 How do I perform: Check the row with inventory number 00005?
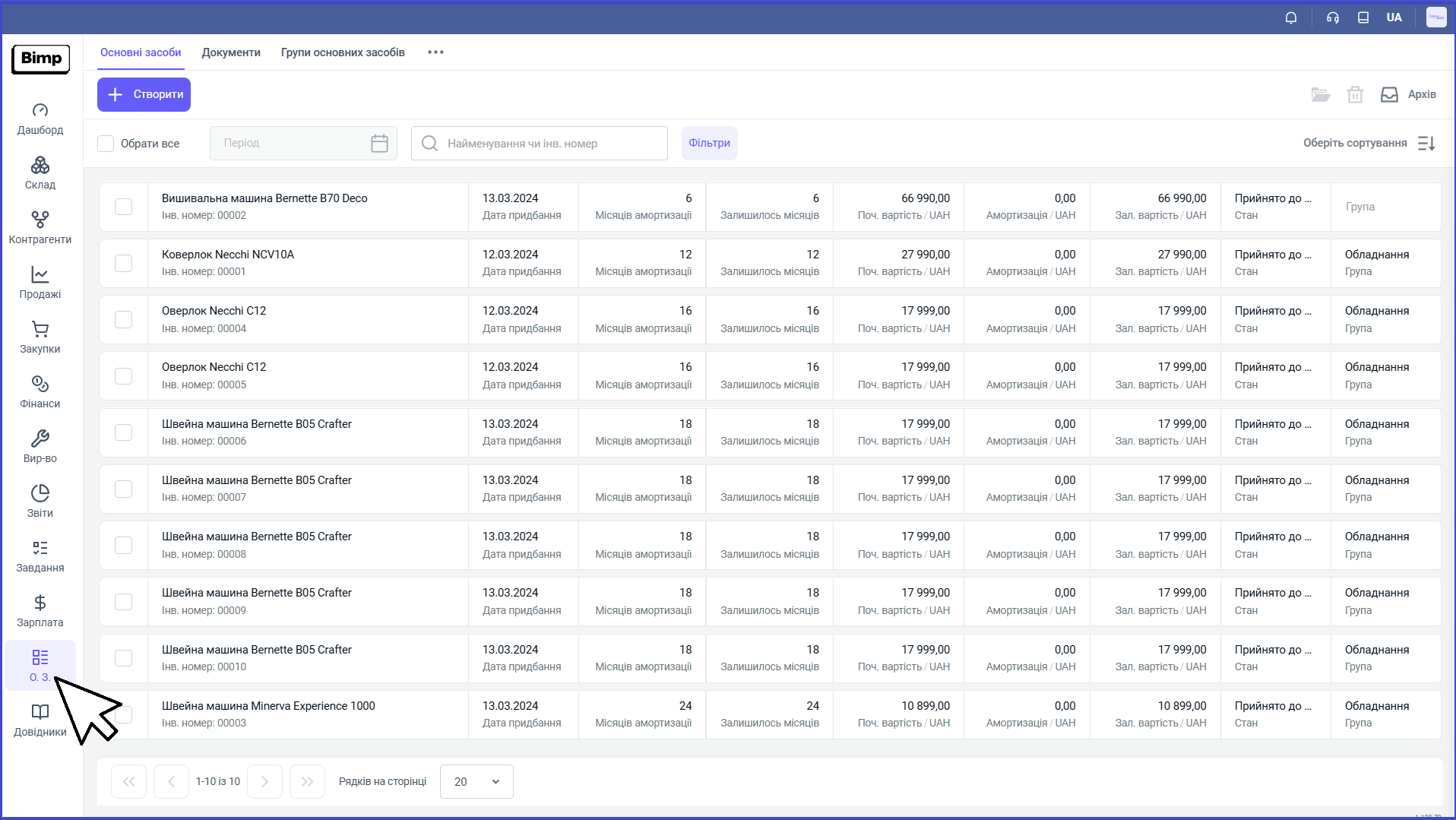[x=123, y=376]
